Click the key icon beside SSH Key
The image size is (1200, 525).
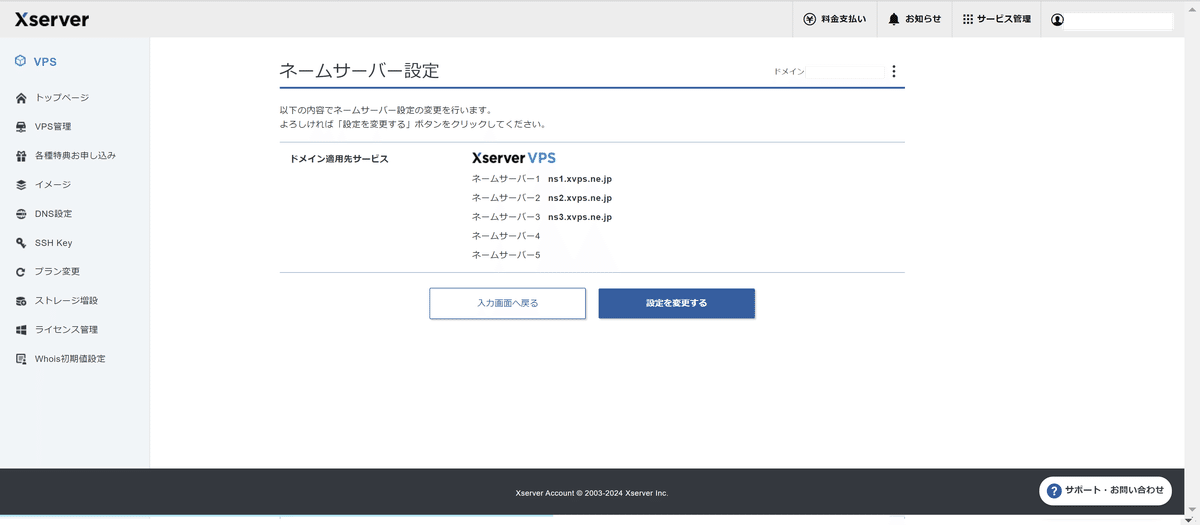pos(21,243)
